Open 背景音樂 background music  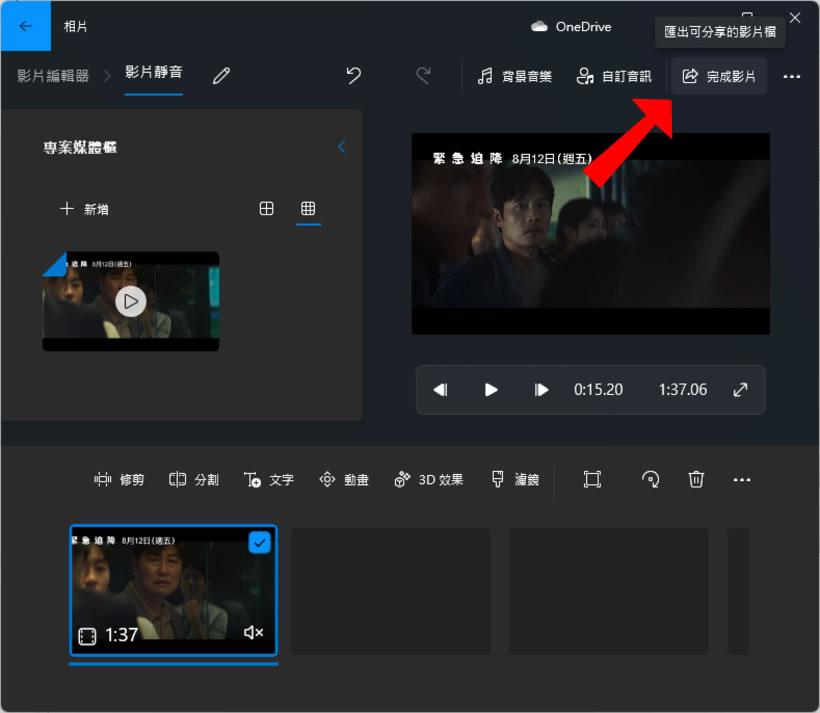click(515, 76)
